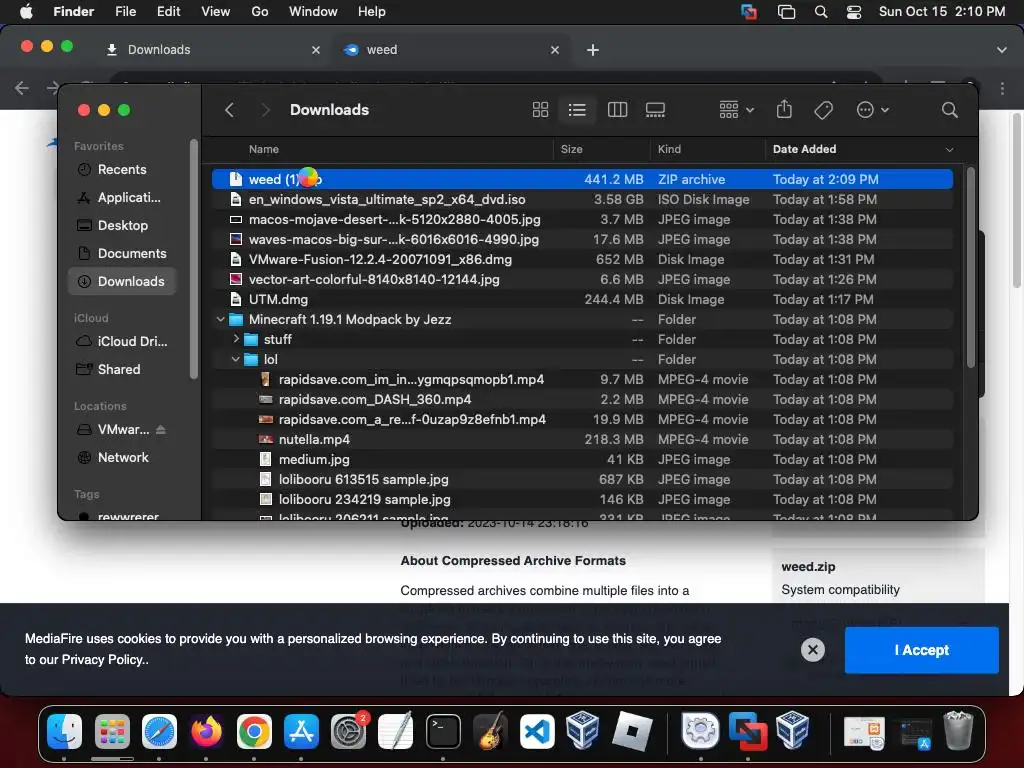Screen dimensions: 1024x768
Task: Toggle Date Added sort order chevron
Action: [x=950, y=150]
